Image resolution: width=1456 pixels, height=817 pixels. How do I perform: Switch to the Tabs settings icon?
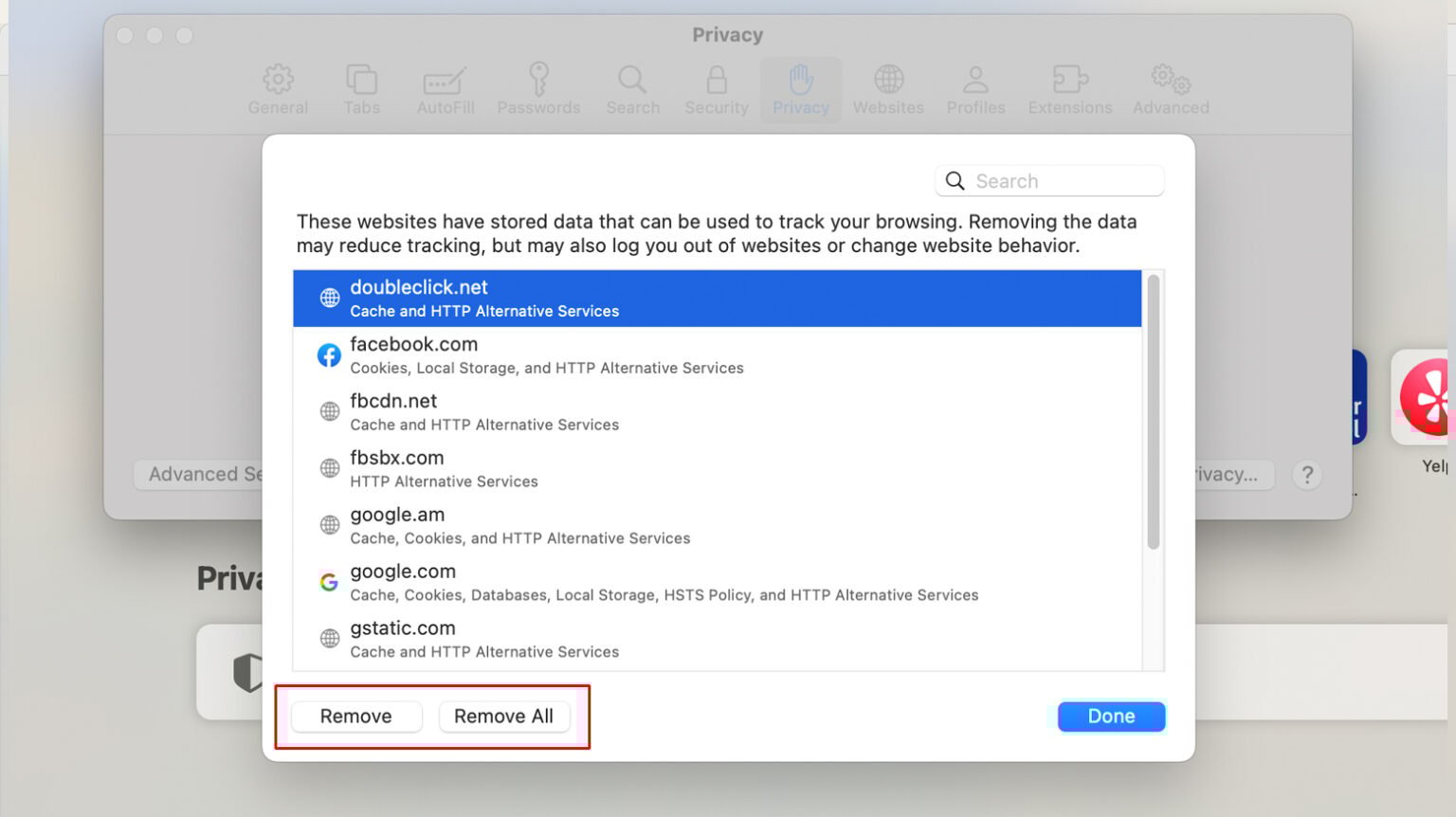tap(362, 88)
